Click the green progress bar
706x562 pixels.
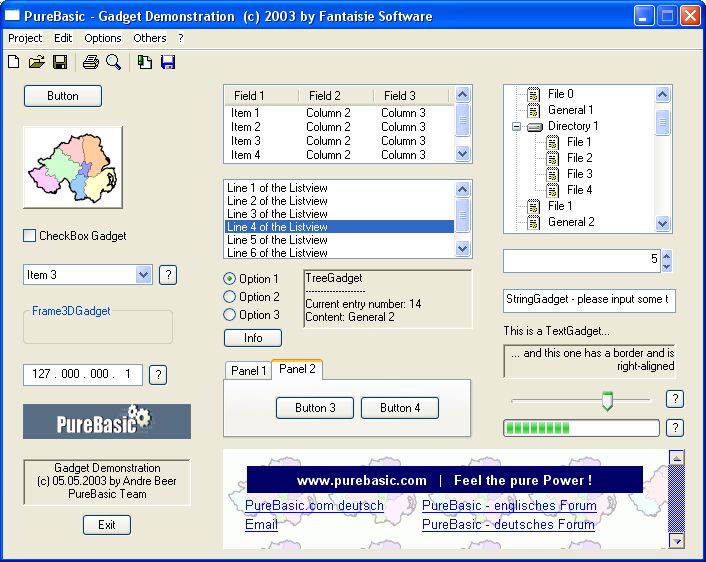[x=581, y=428]
